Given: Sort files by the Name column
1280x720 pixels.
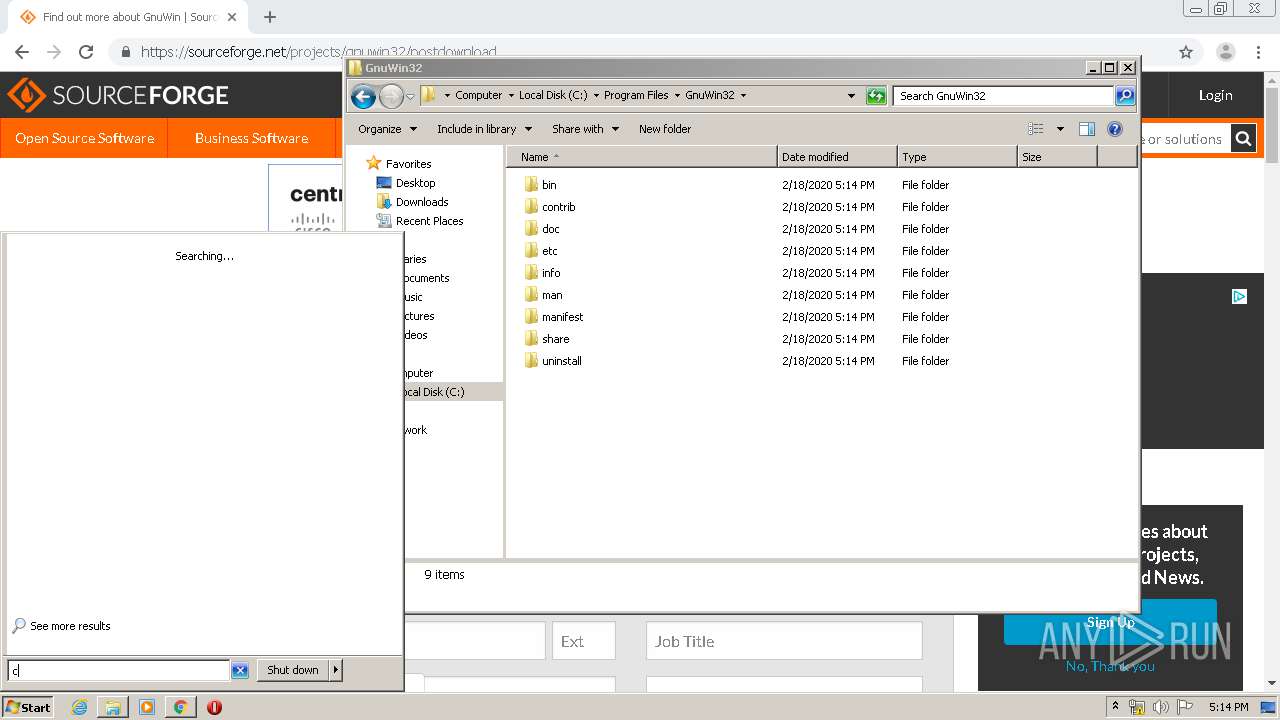Looking at the screenshot, I should pos(641,157).
